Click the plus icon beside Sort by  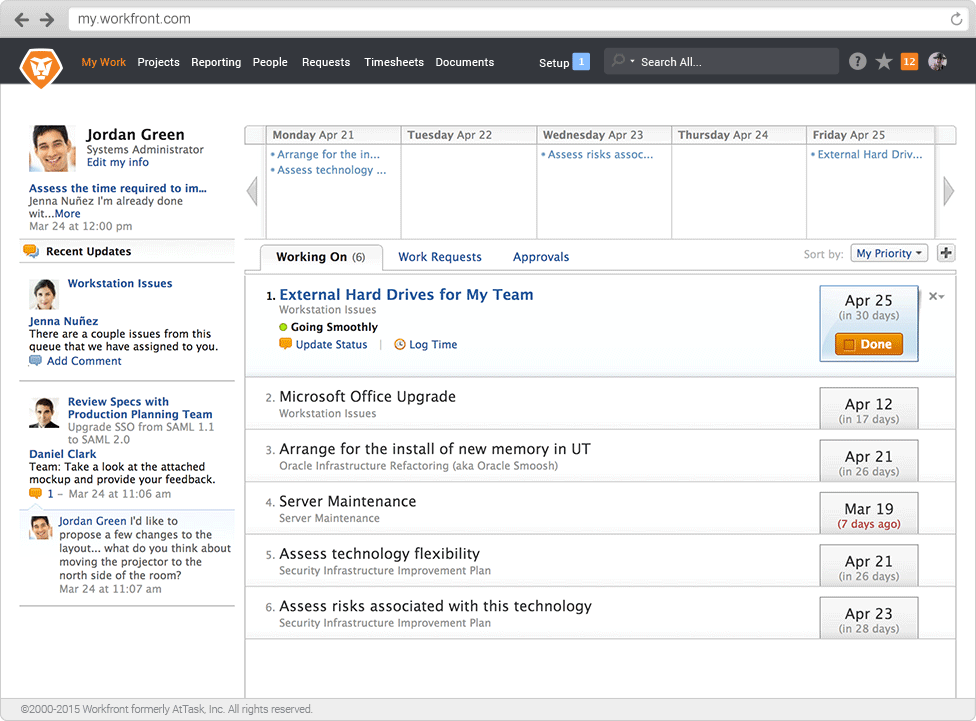(945, 254)
